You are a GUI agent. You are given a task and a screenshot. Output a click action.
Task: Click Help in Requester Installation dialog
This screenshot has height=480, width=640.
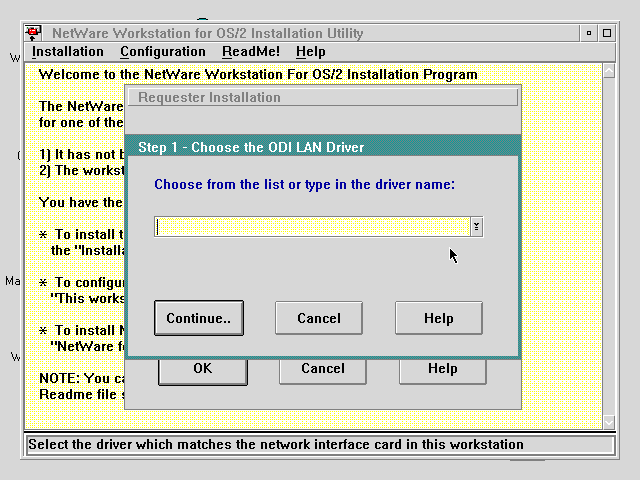[443, 372]
